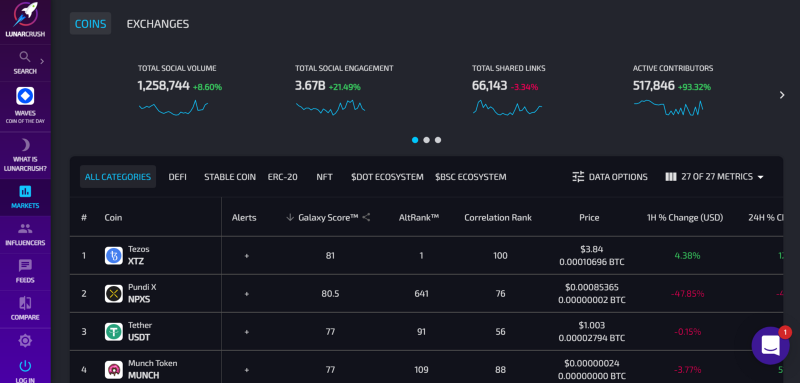Click Pundi X 1H change -47.85%
Image resolution: width=800 pixels, height=383 pixels.
click(x=687, y=294)
